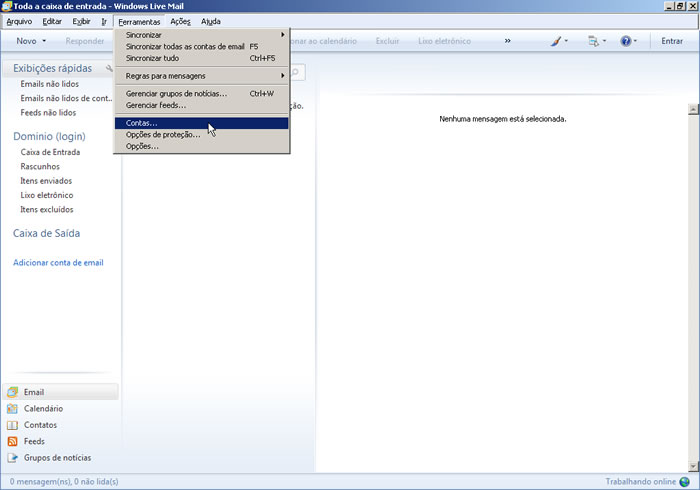Select Emails não lidos de contatos
Screen dimensions: 700x490
point(66,98)
